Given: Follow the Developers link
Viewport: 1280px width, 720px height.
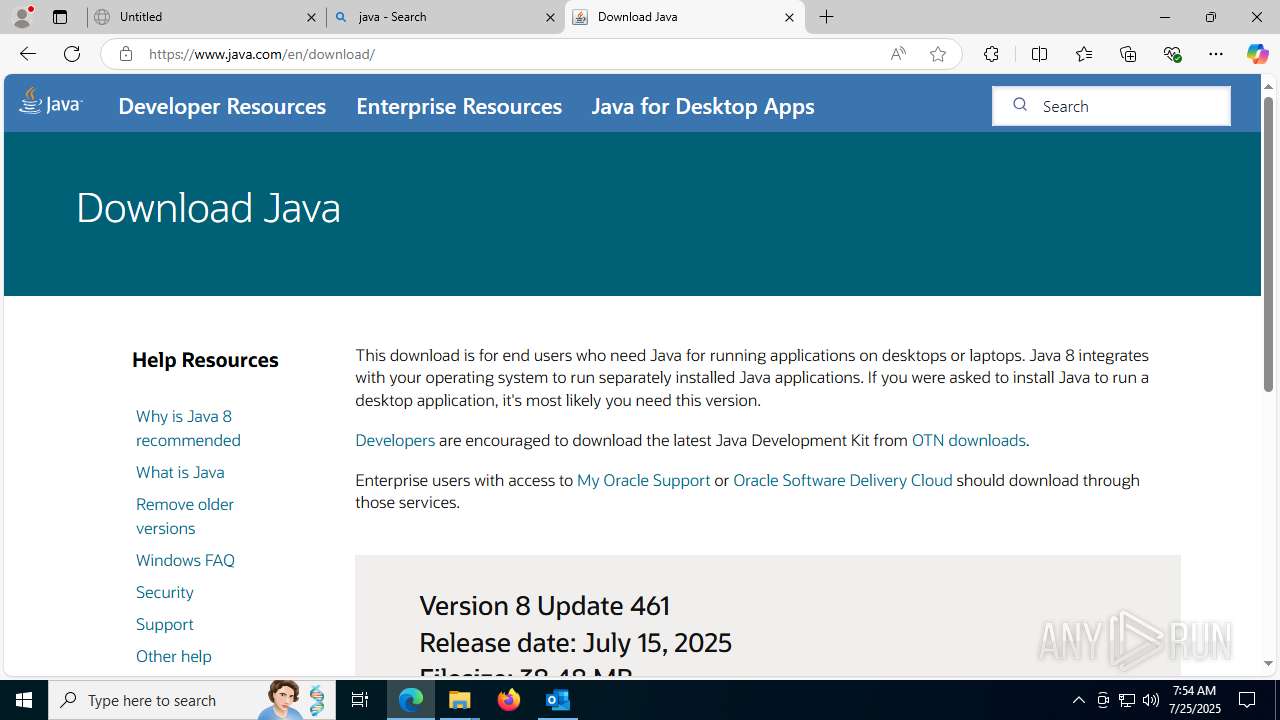Looking at the screenshot, I should point(395,440).
